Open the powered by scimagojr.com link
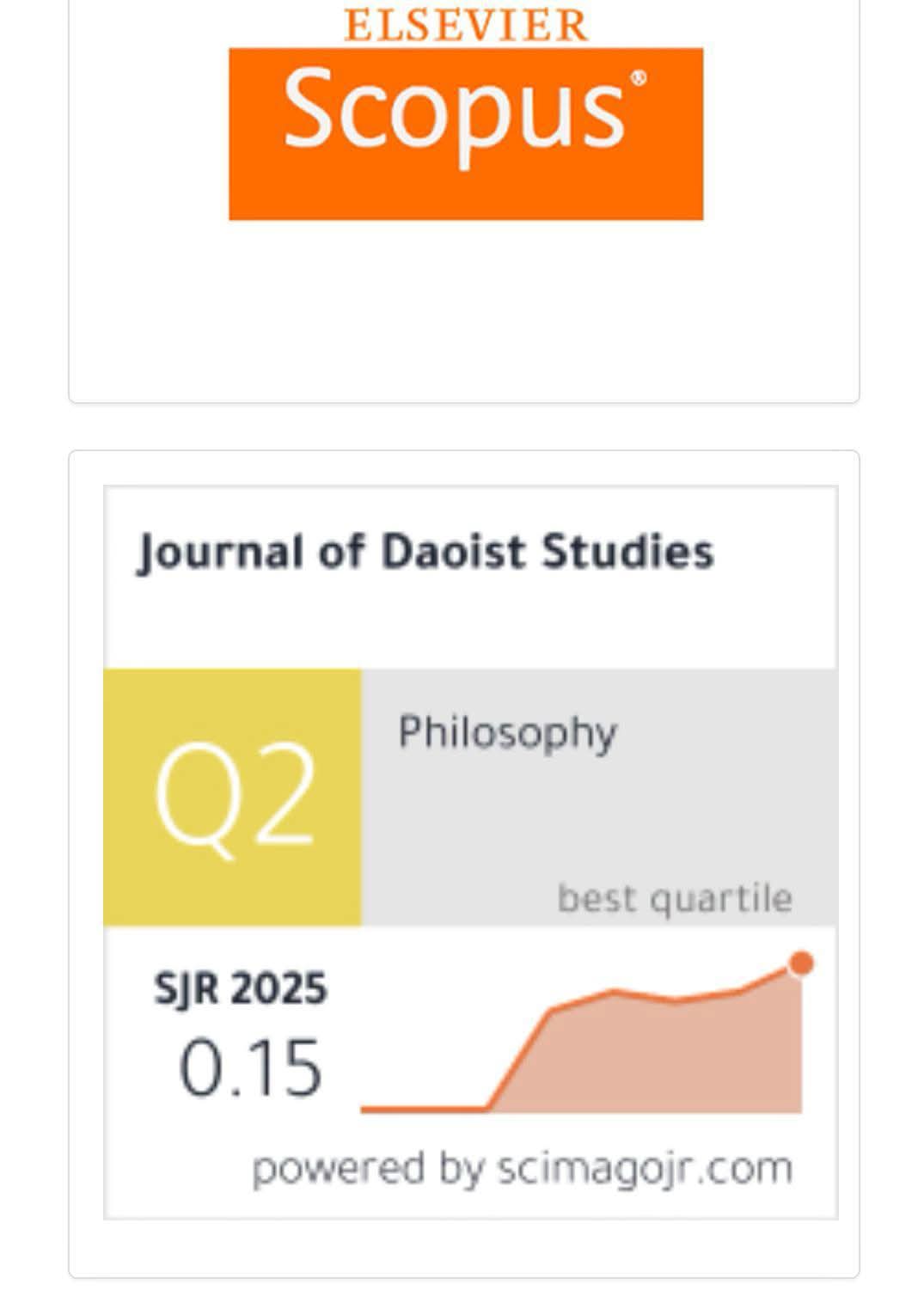 522,1169
